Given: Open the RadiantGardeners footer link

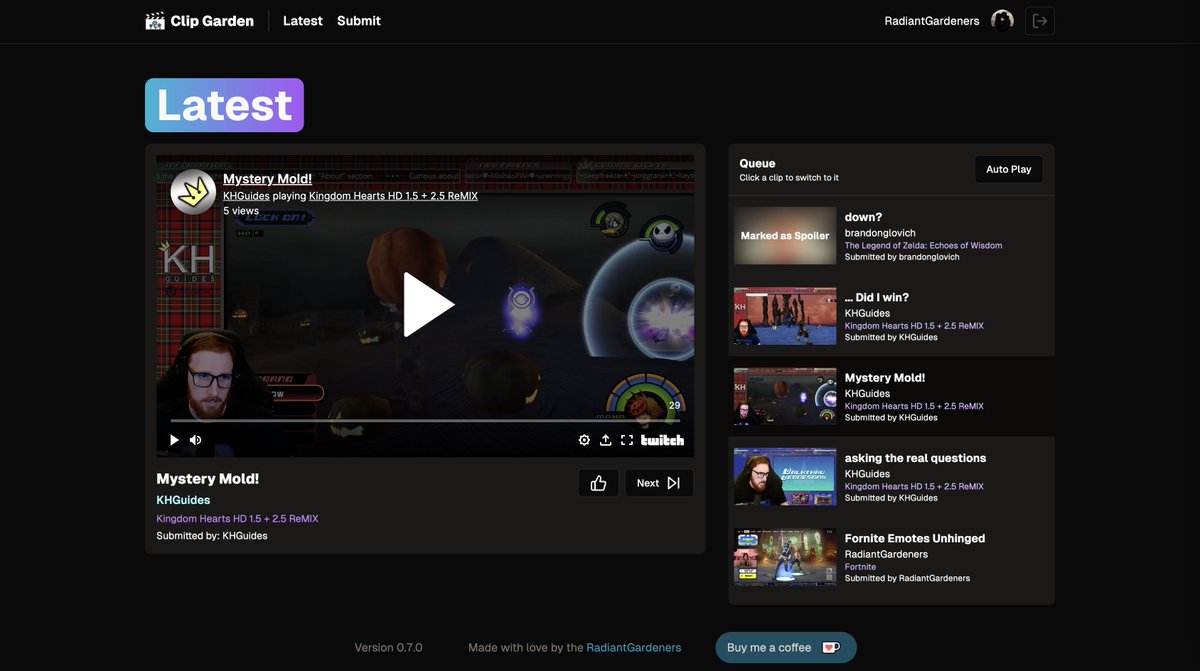Looking at the screenshot, I should pos(634,648).
